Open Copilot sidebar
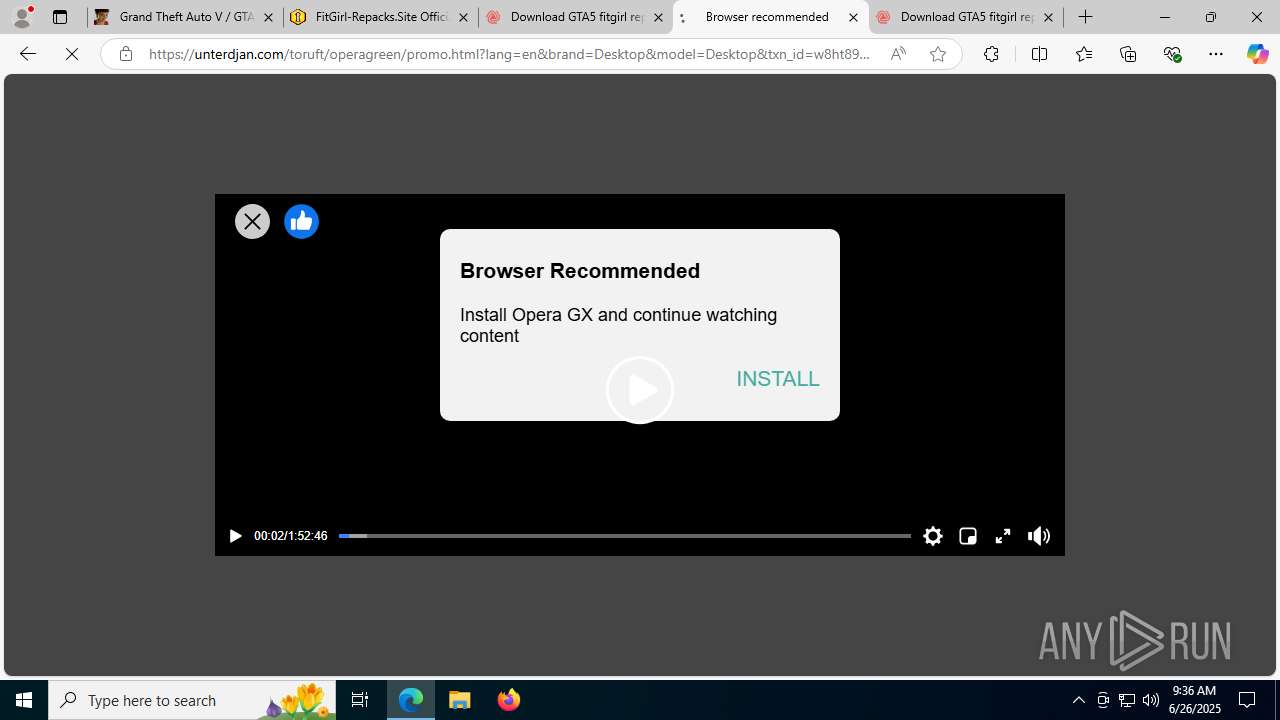The height and width of the screenshot is (720, 1280). (x=1257, y=54)
